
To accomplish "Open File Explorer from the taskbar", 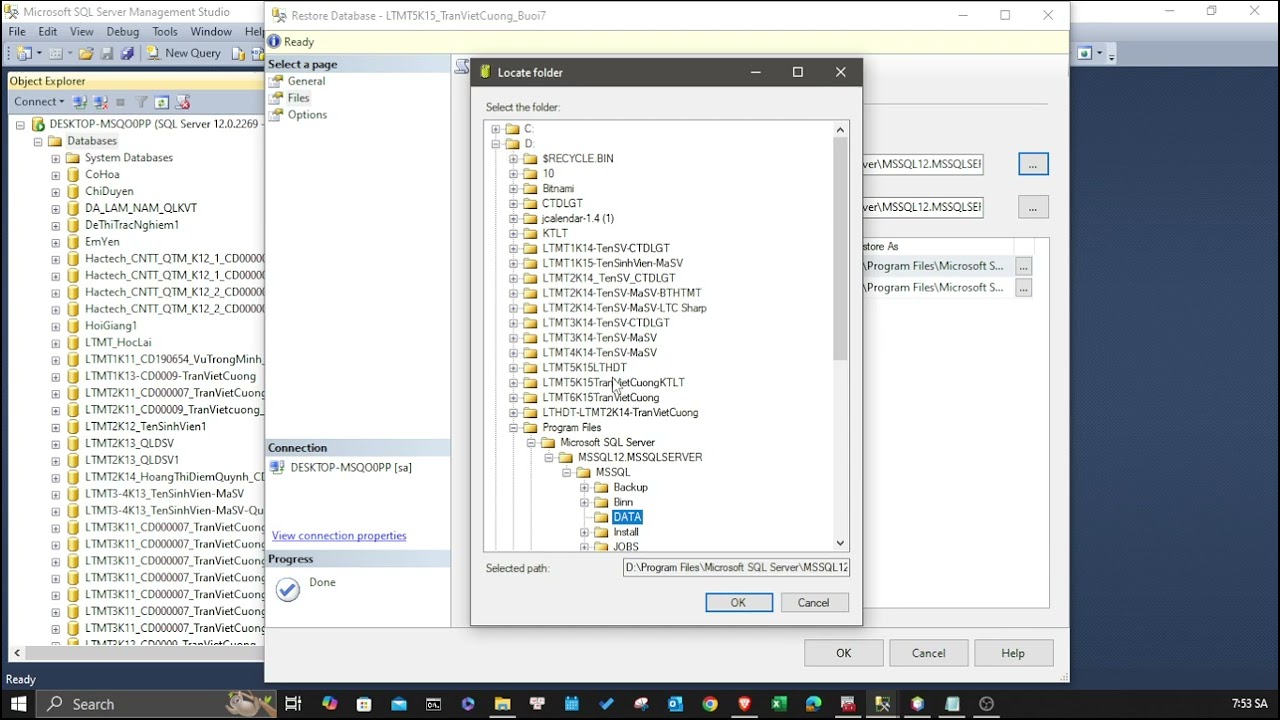I will (x=502, y=704).
